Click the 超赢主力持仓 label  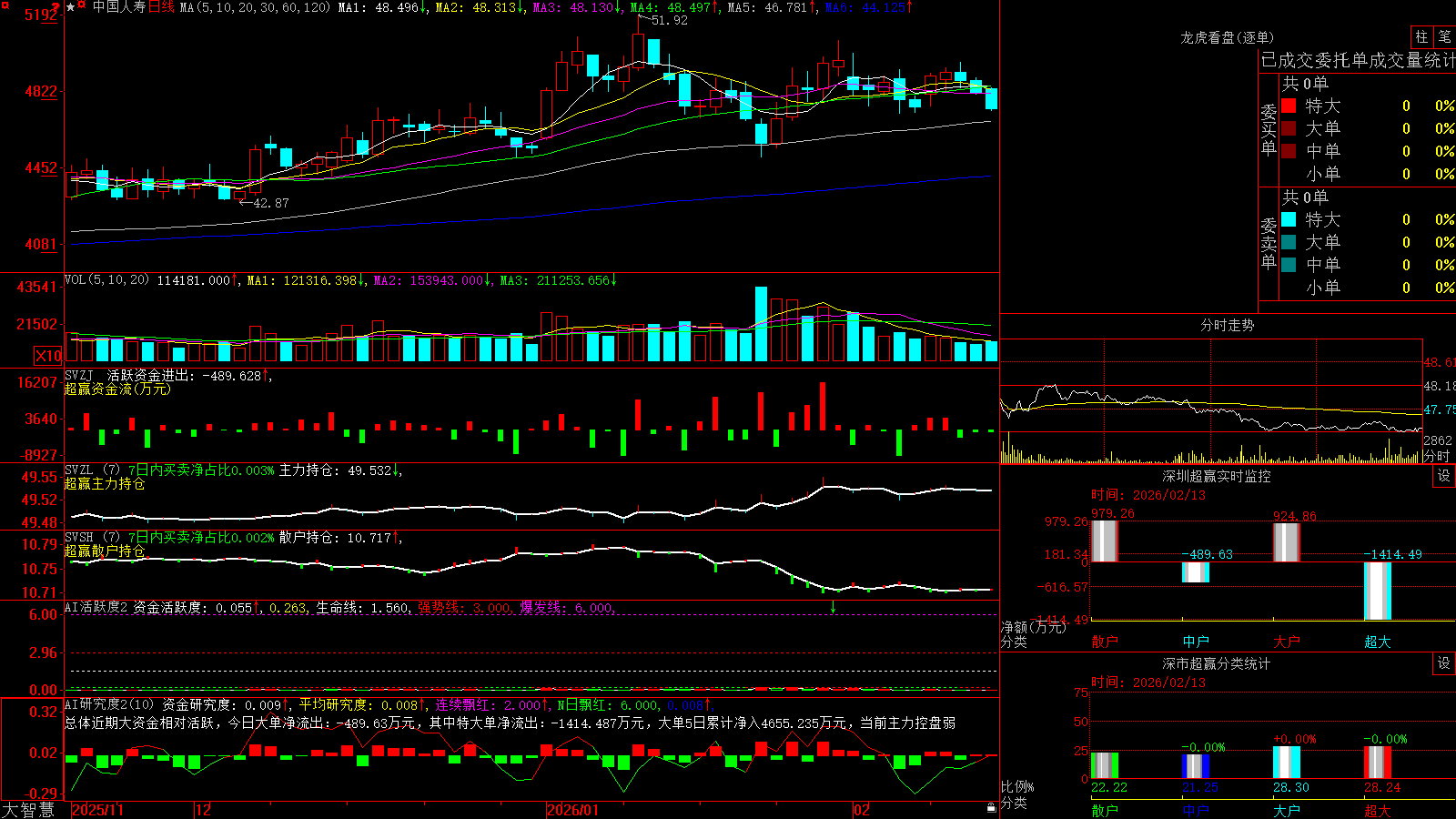(x=105, y=484)
